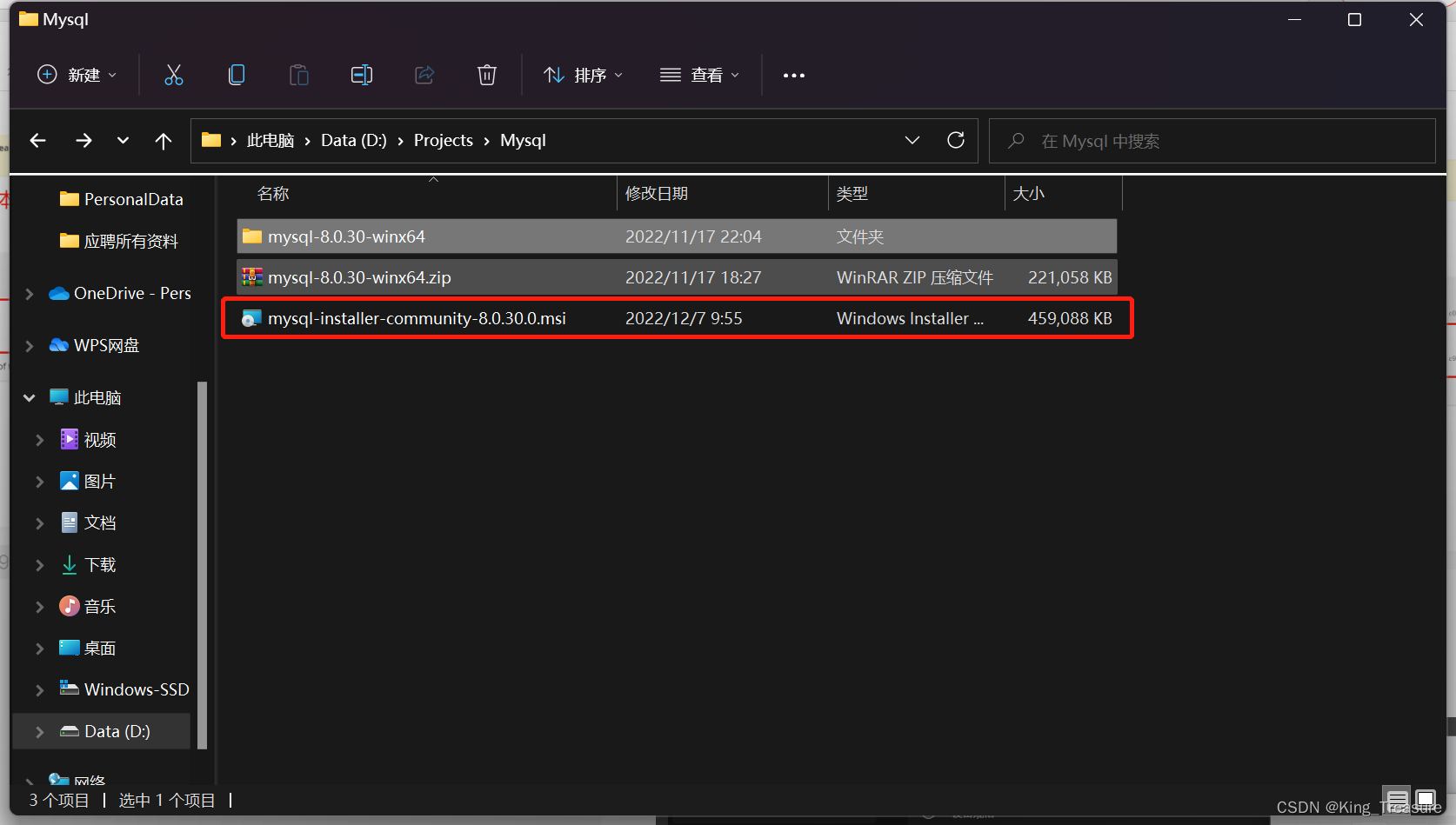Switch to details view icon in status bar

click(x=1398, y=799)
